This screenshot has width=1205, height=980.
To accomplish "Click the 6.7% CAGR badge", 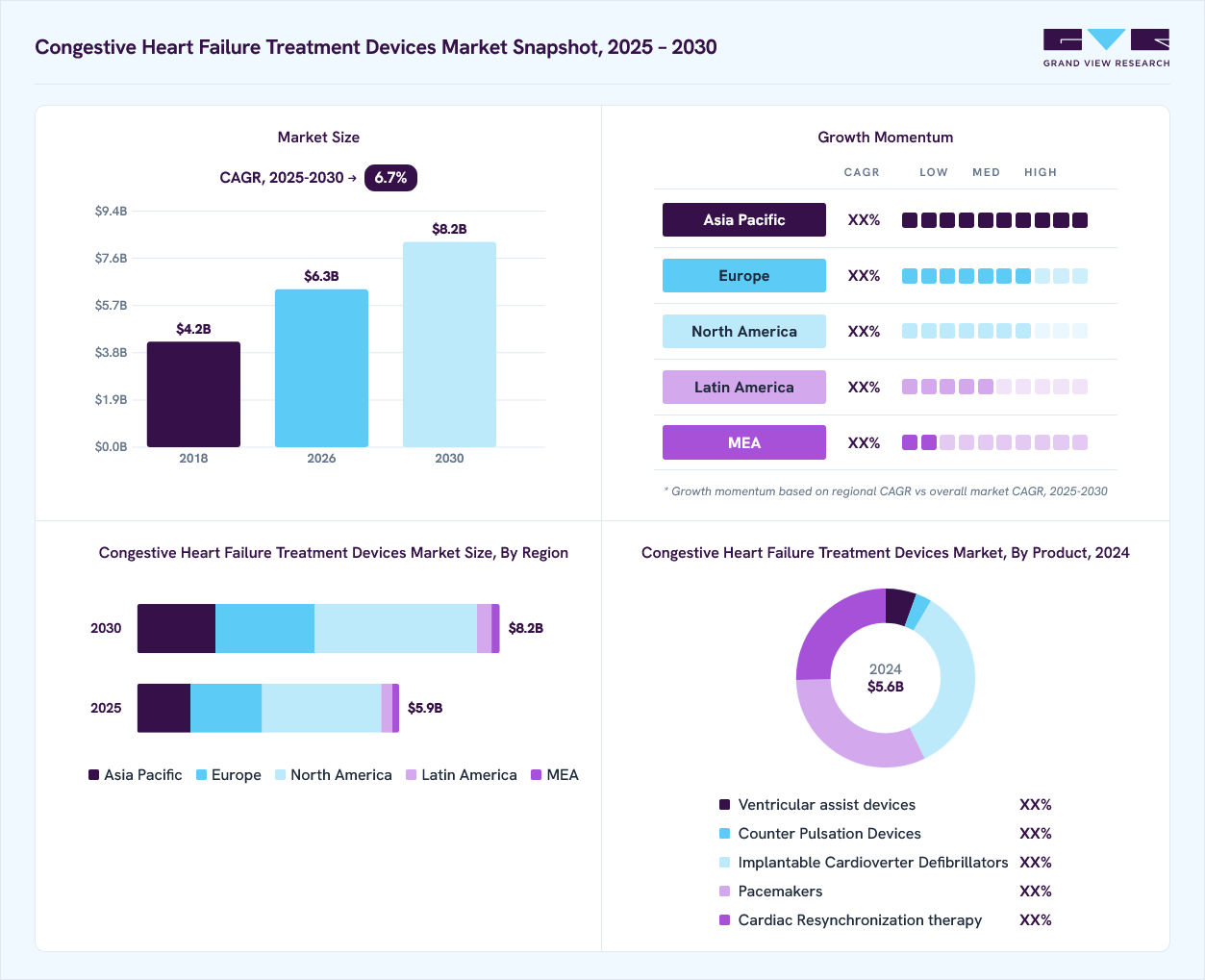I will coord(390,178).
